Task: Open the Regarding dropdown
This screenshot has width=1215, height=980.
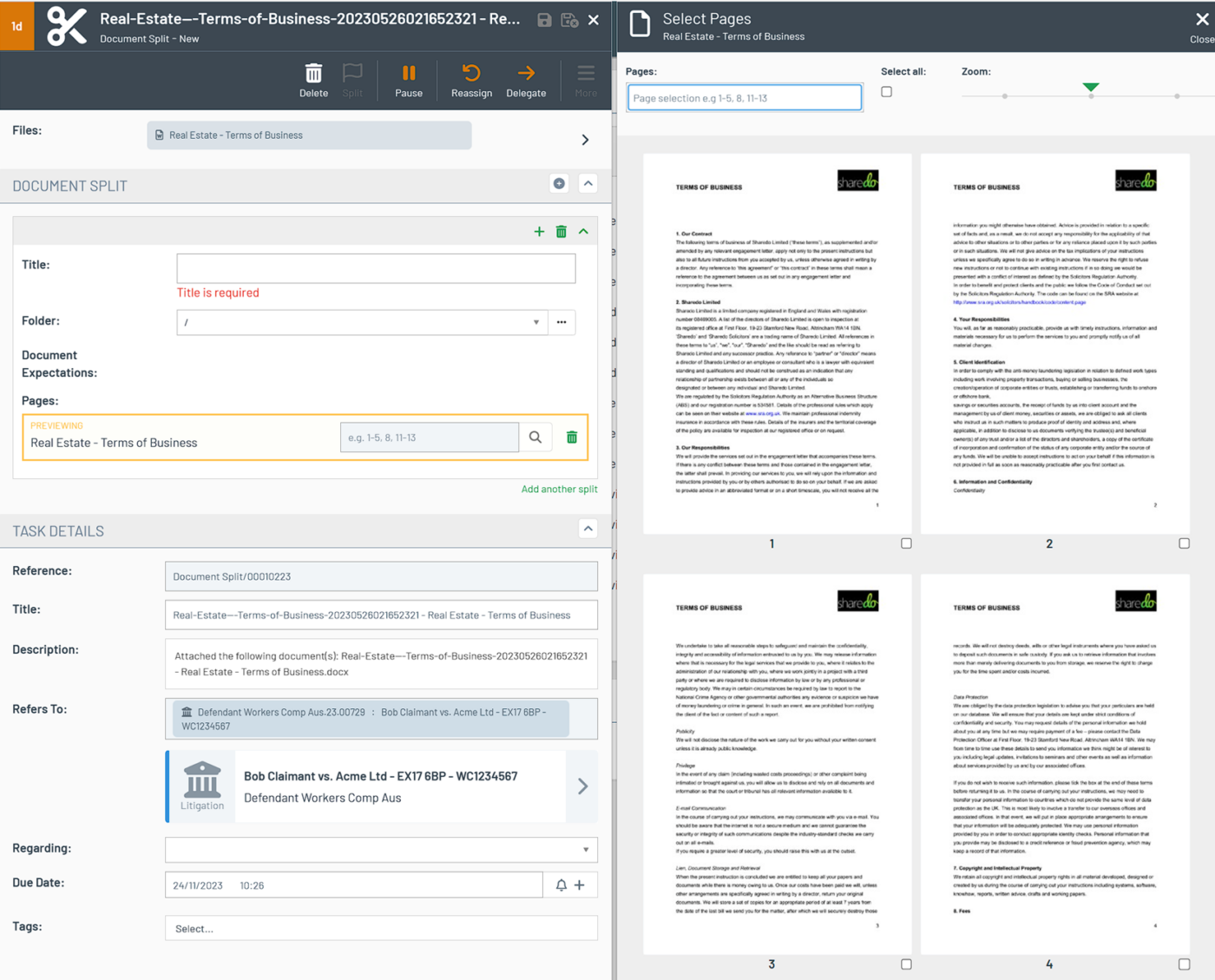Action: click(x=587, y=848)
